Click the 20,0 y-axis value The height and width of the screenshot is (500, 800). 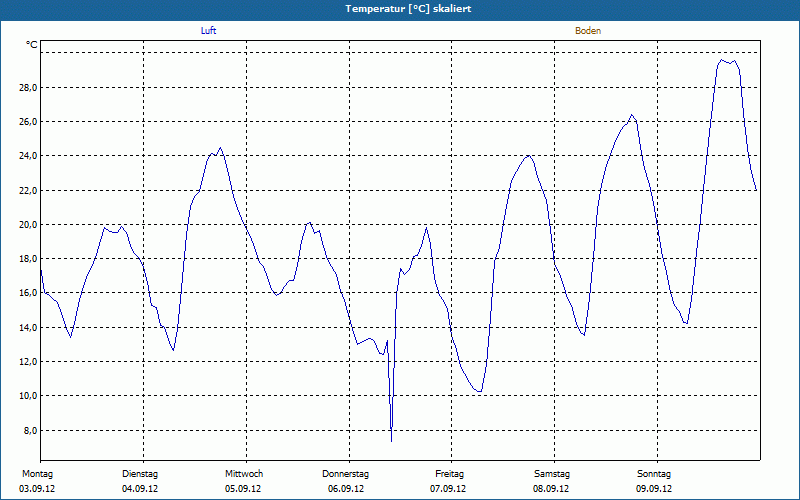pyautogui.click(x=28, y=224)
